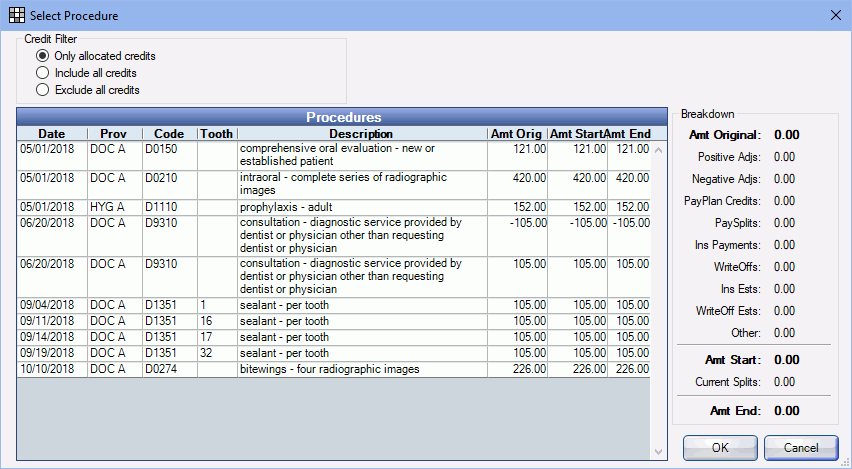
Task: Click the Negative Adjs label
Action: coord(726,179)
